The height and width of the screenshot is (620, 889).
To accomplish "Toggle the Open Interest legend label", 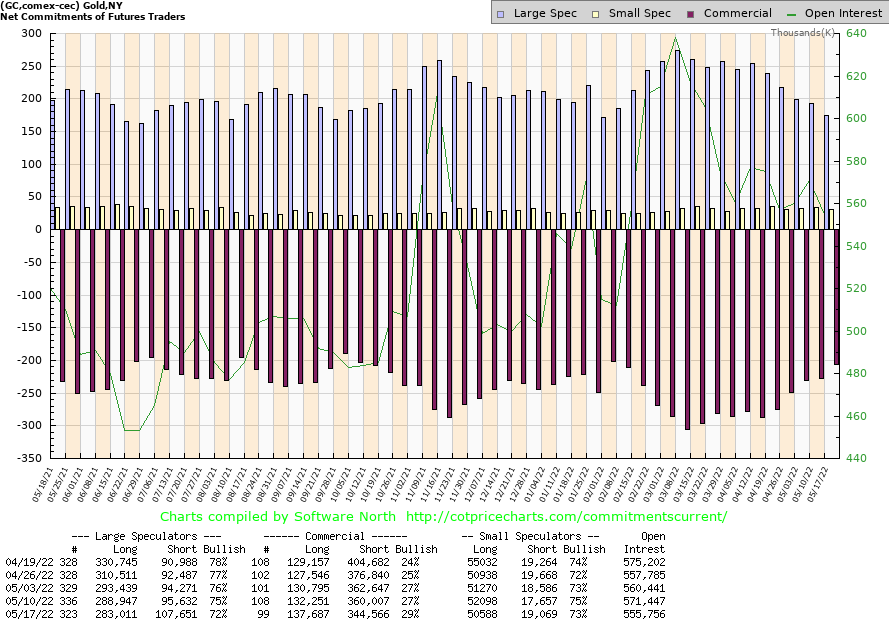I will coord(842,13).
